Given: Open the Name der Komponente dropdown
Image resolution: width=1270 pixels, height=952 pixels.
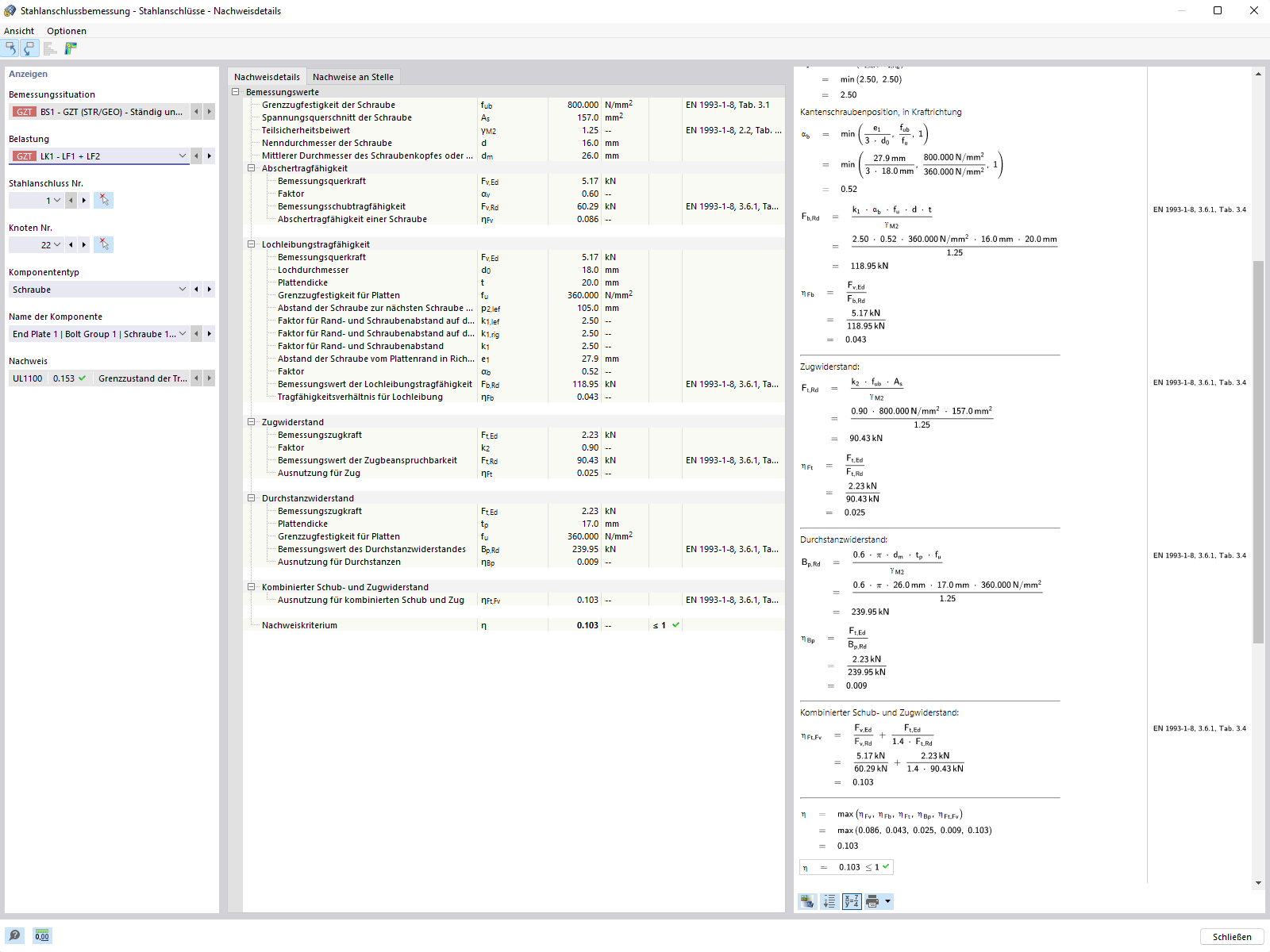Looking at the screenshot, I should click(x=183, y=334).
